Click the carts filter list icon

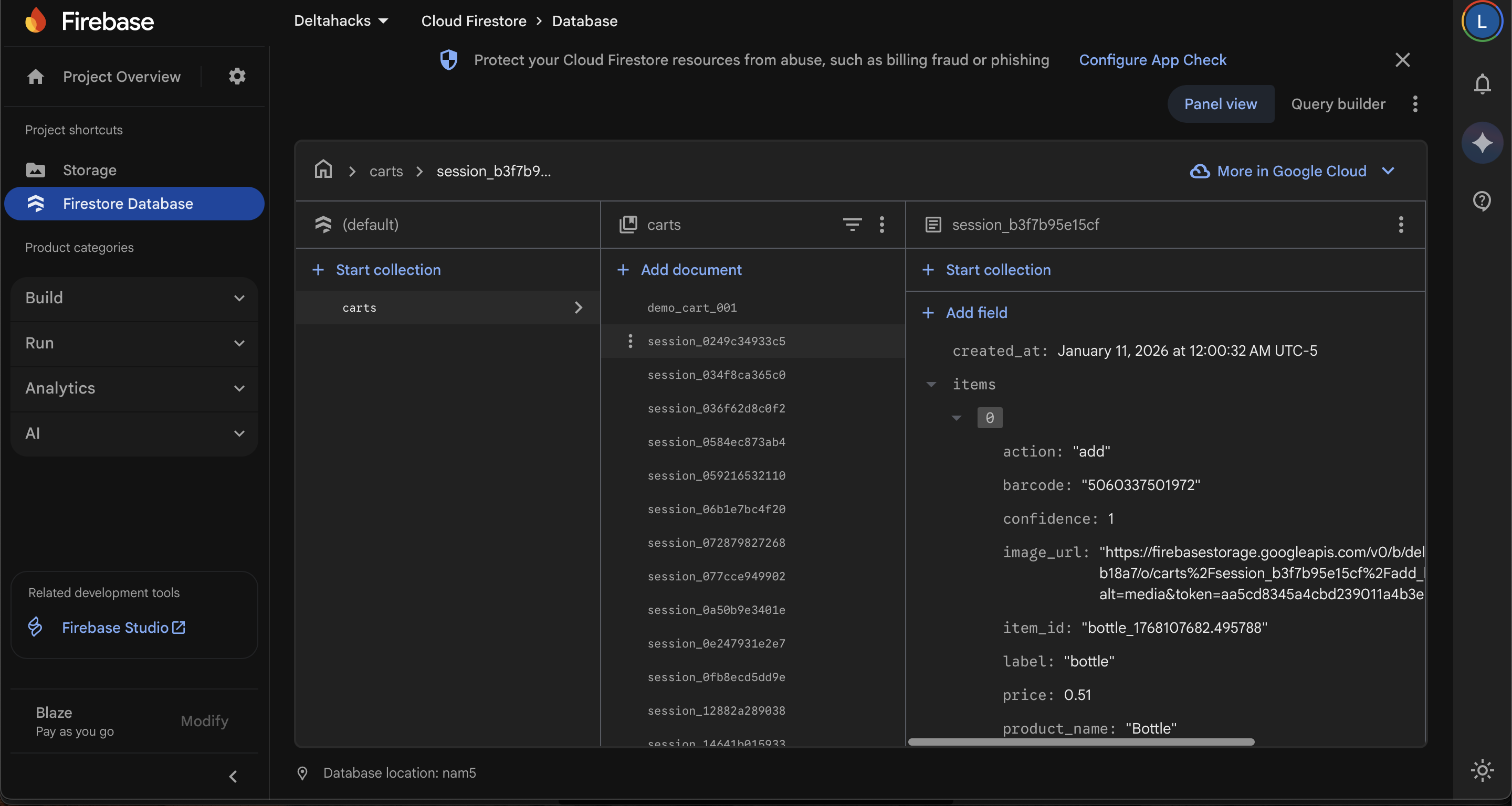coord(852,224)
